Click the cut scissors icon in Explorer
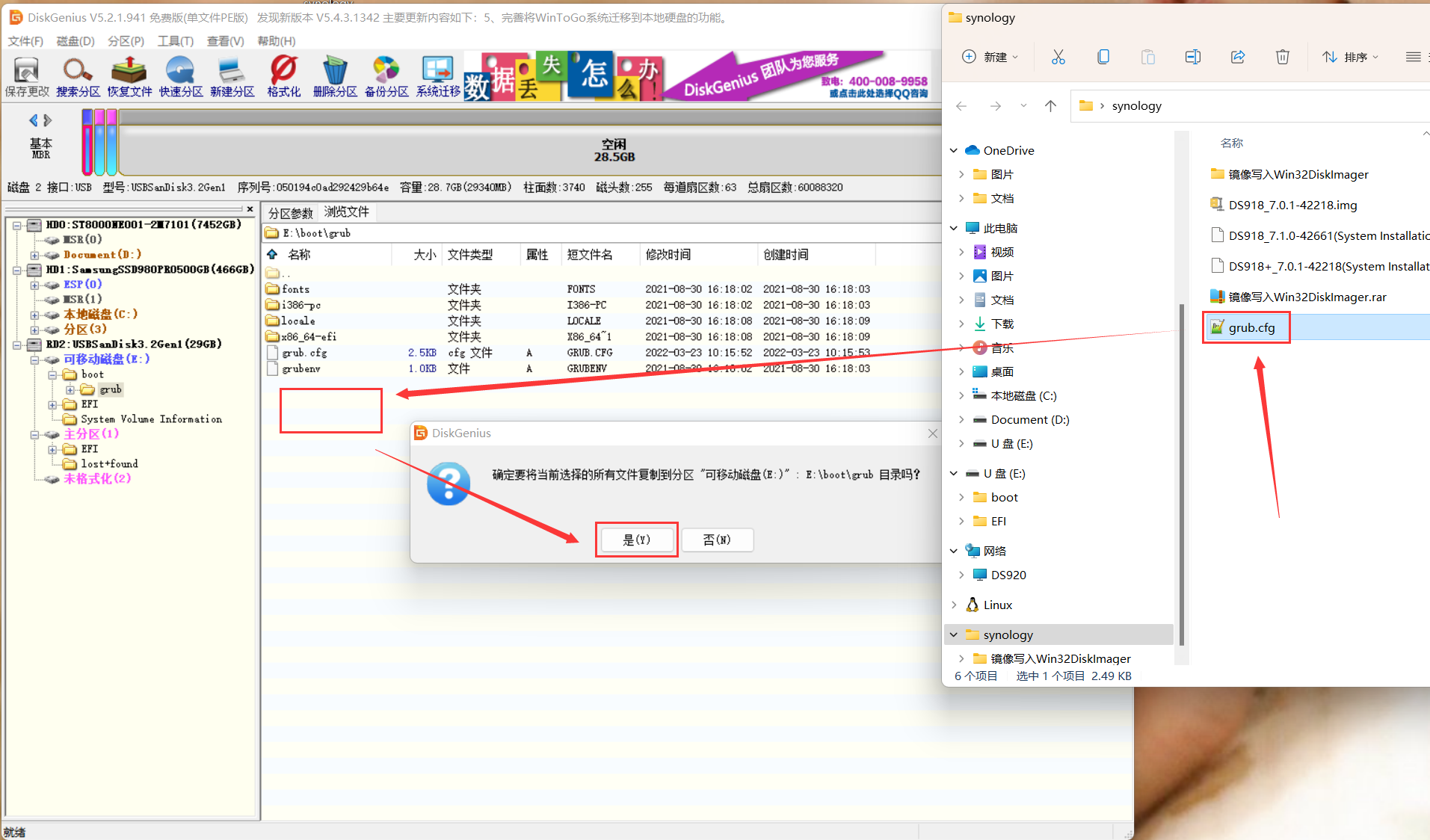This screenshot has width=1430, height=840. click(x=1058, y=57)
